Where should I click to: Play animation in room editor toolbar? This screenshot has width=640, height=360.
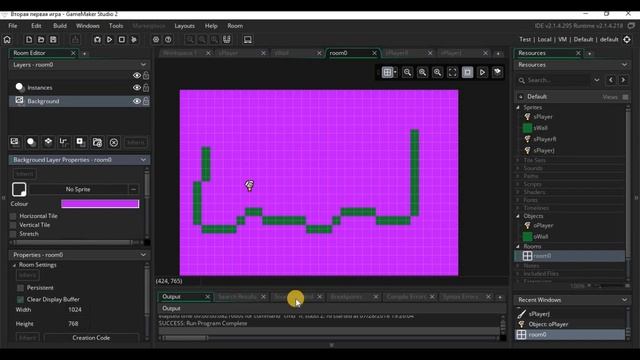(x=482, y=72)
